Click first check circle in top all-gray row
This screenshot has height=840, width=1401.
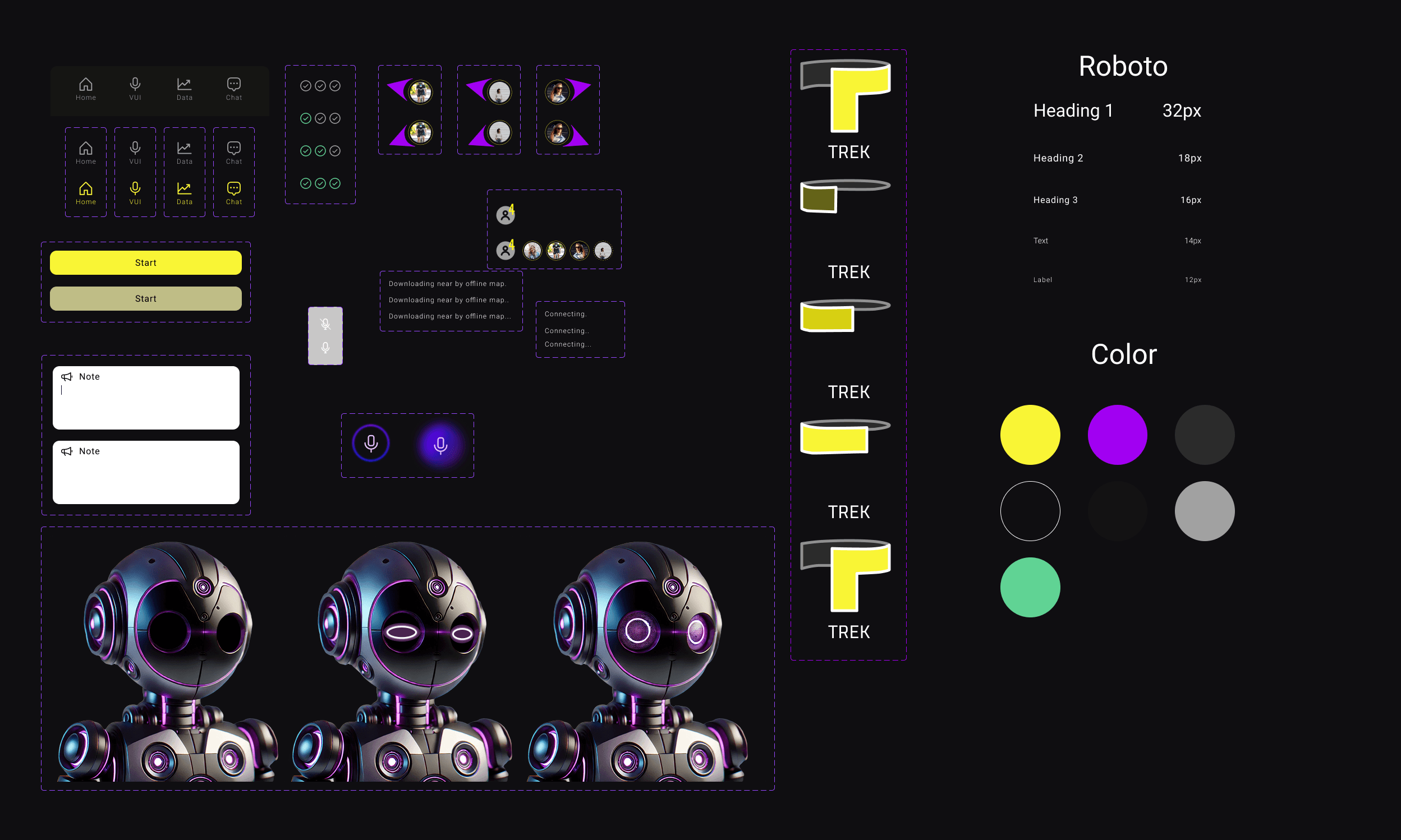click(305, 86)
